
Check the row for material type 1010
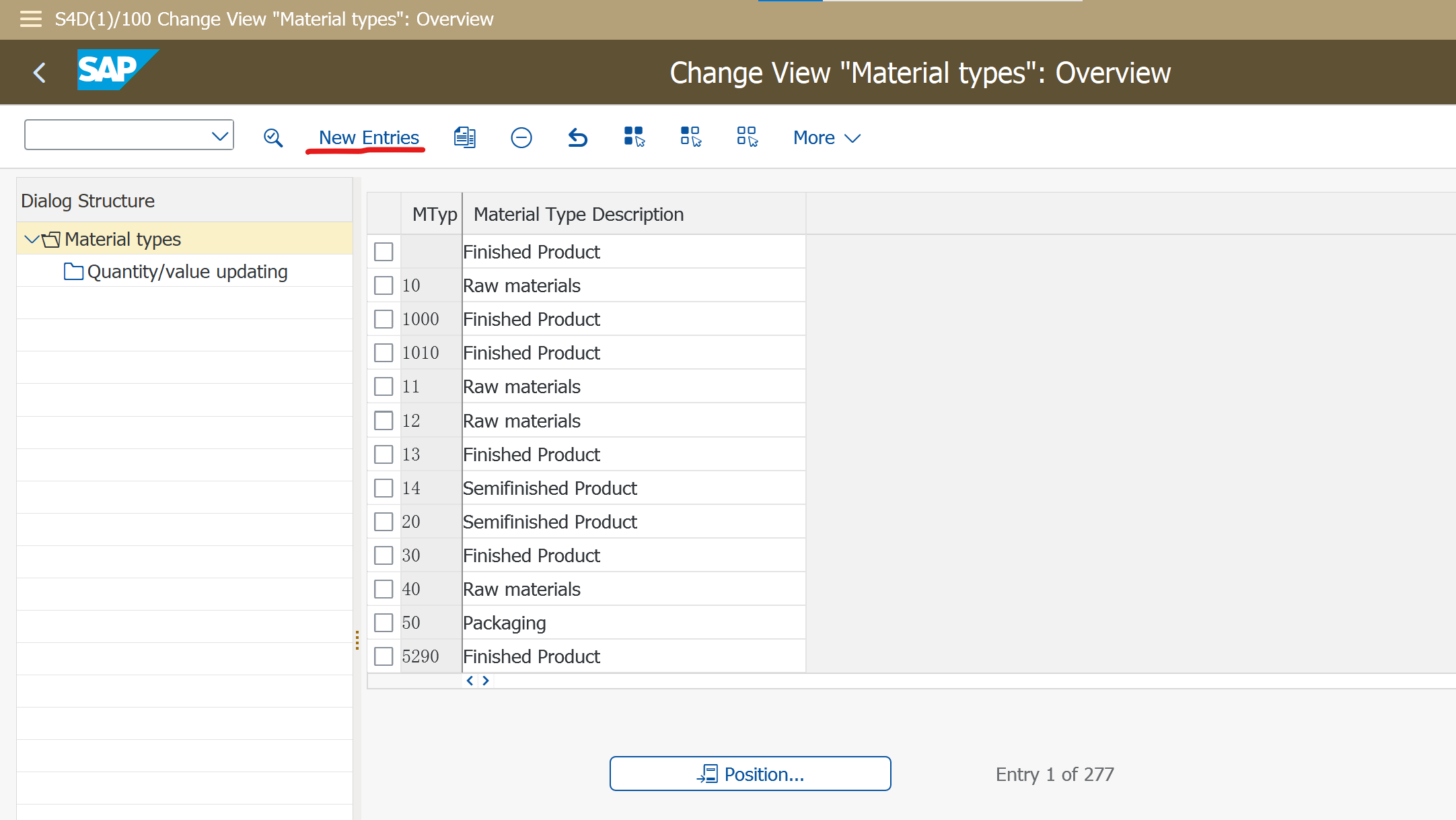[x=384, y=353]
